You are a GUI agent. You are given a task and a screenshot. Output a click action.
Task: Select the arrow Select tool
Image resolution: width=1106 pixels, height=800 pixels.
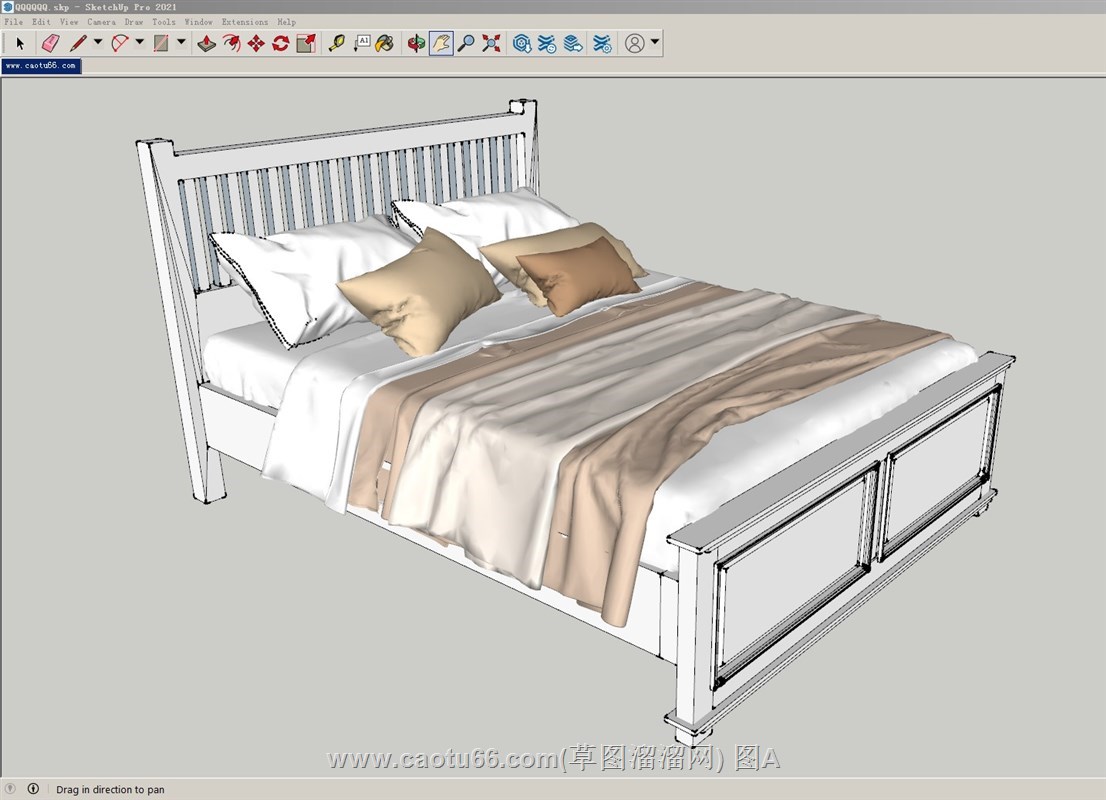click(20, 43)
